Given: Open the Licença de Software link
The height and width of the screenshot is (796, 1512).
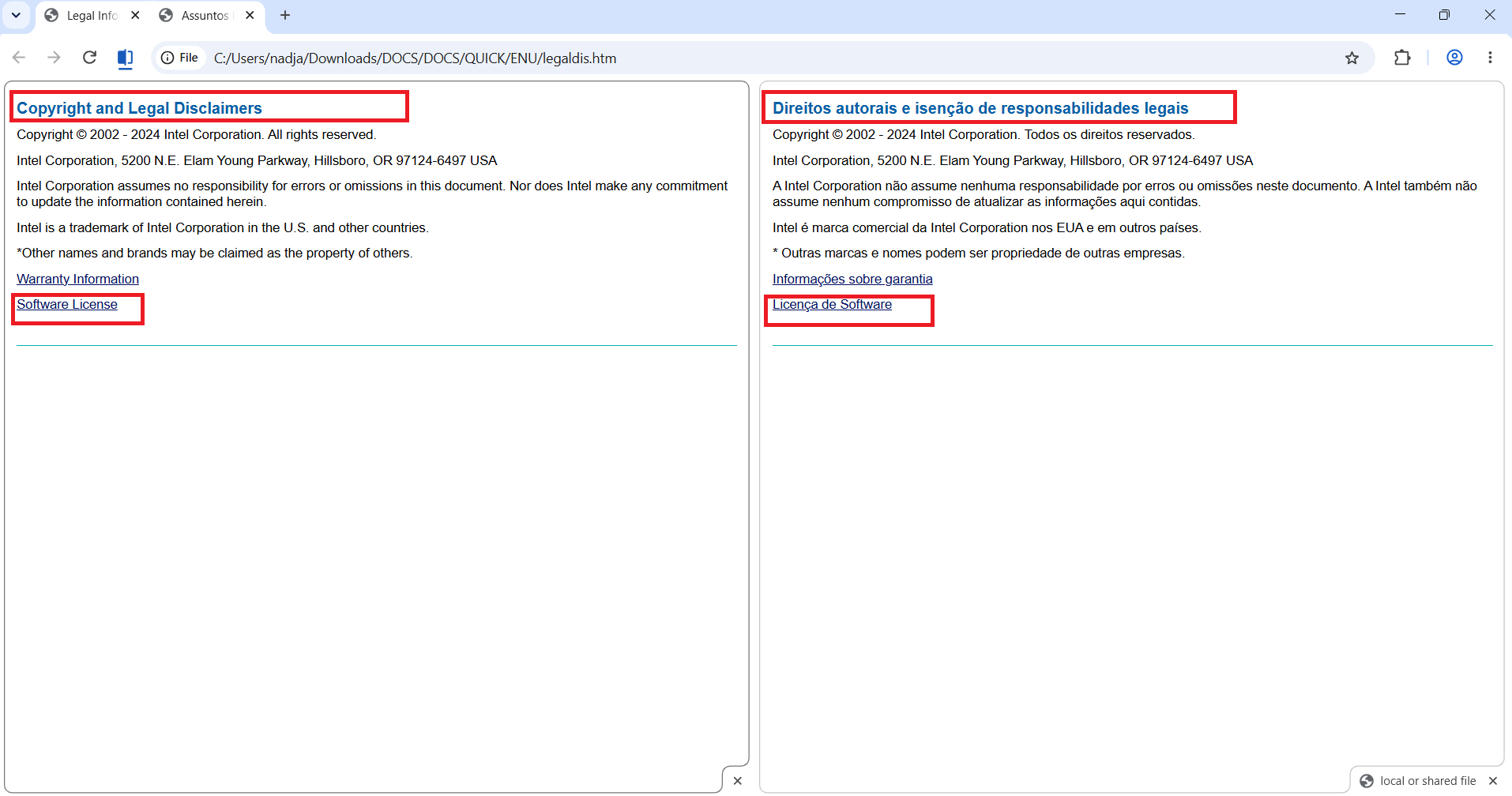Looking at the screenshot, I should 832,304.
